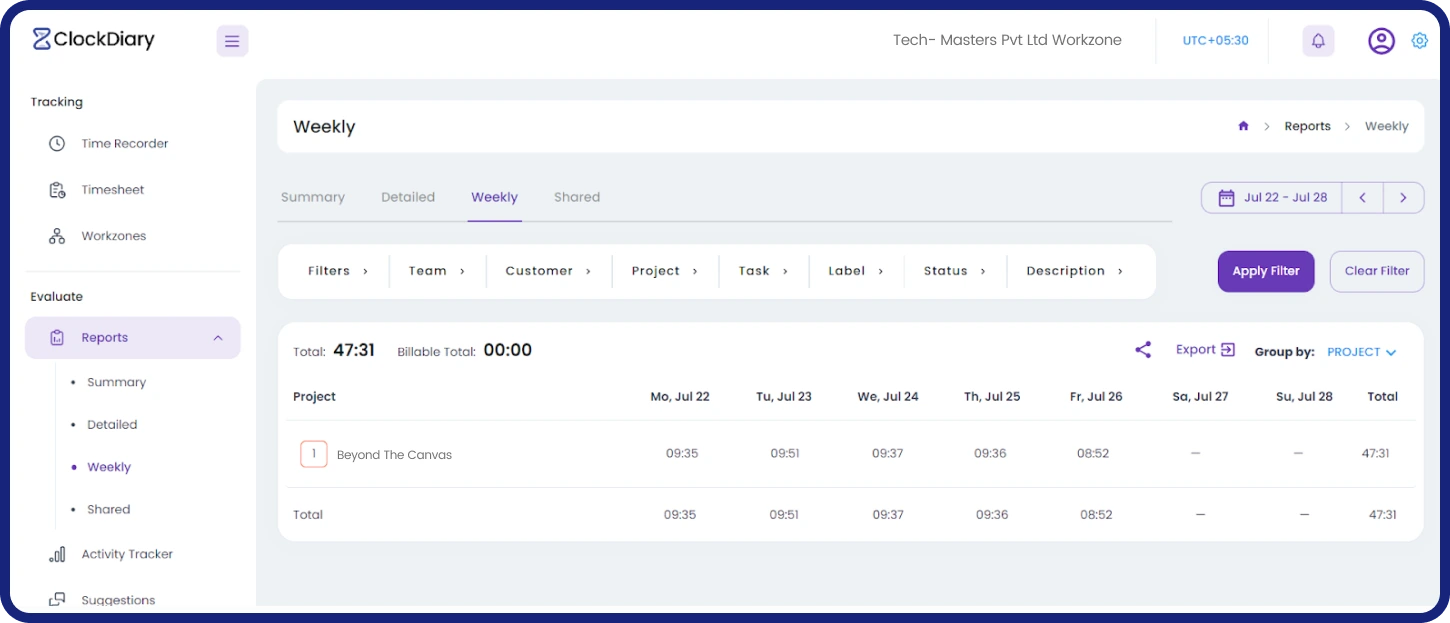Click the 08:52 cell in project row
This screenshot has height=623, width=1450.
(1093, 454)
